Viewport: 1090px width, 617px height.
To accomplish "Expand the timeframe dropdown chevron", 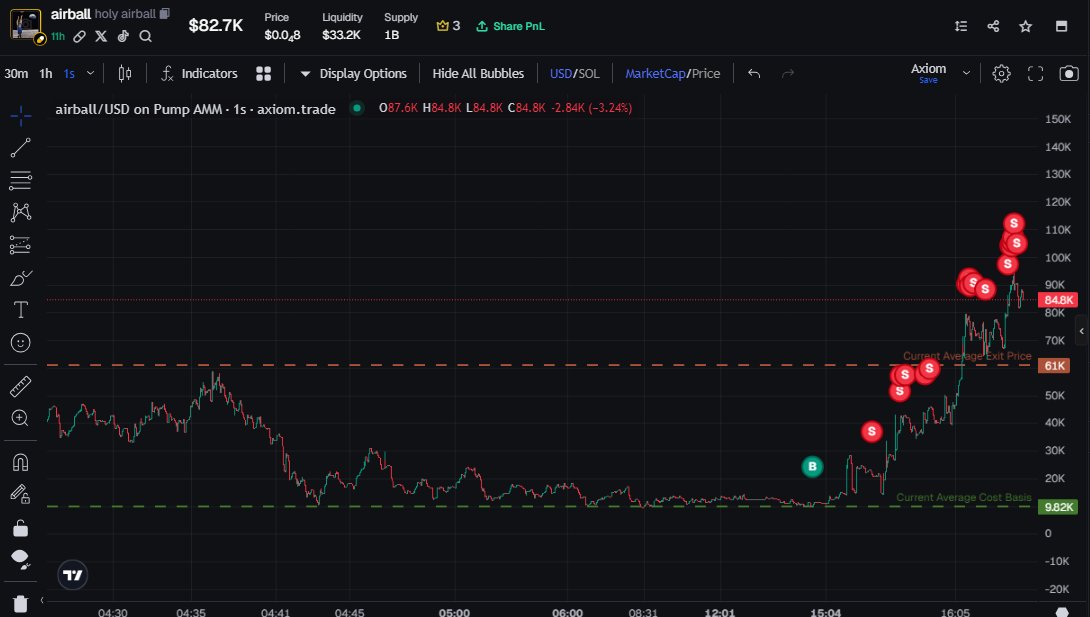I will (x=90, y=74).
